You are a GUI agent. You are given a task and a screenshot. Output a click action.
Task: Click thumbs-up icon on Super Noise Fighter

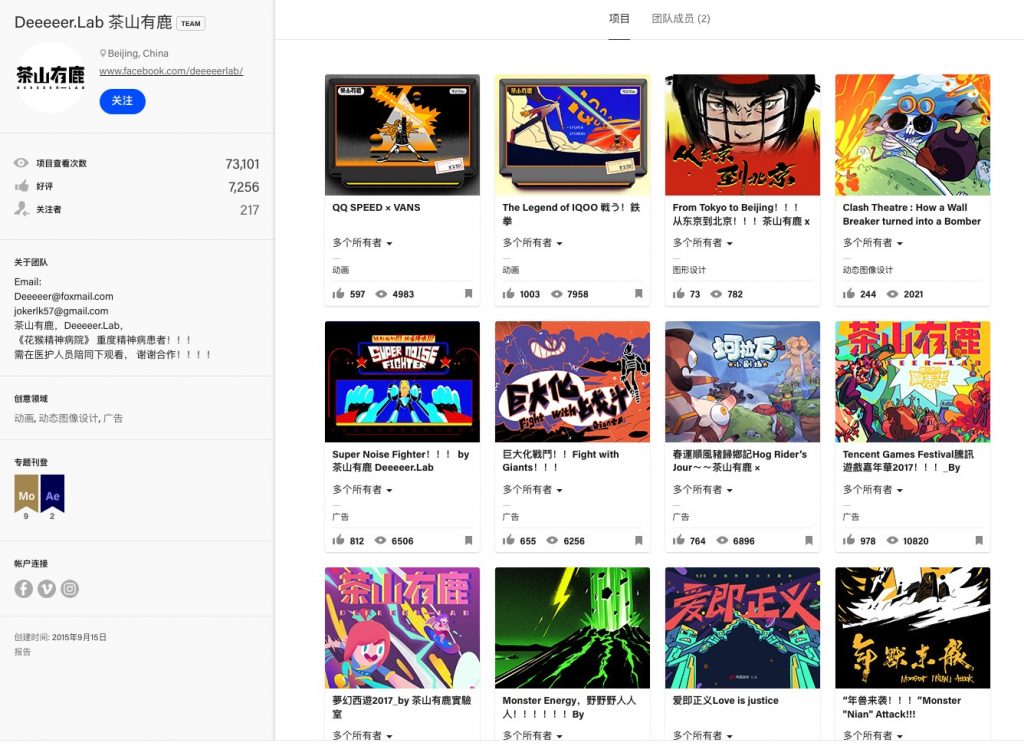(x=338, y=540)
